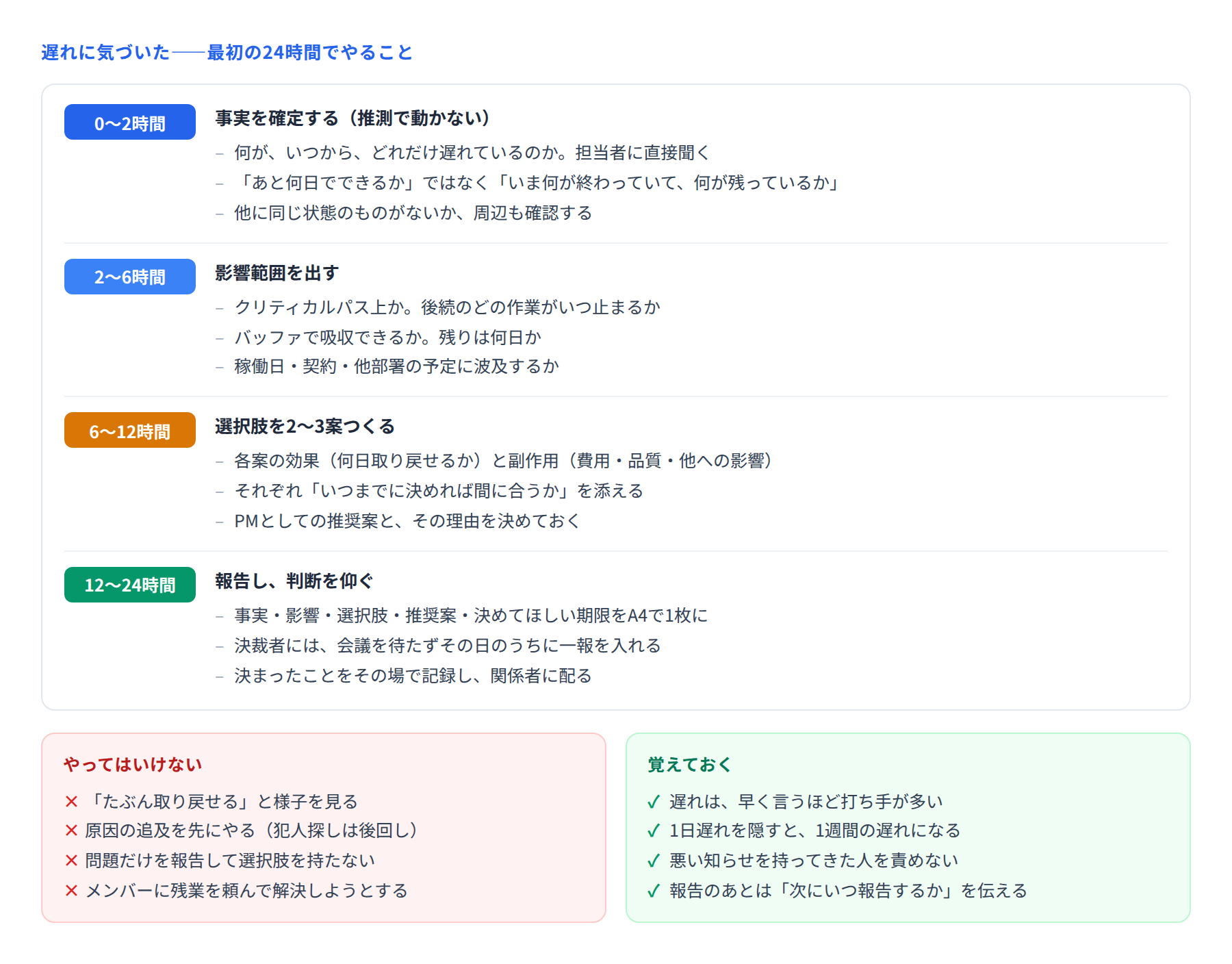Click the checkmark beside 悪い知らせを持ってきた人を責めない
Screen dimensions: 1232x964
pos(654,861)
